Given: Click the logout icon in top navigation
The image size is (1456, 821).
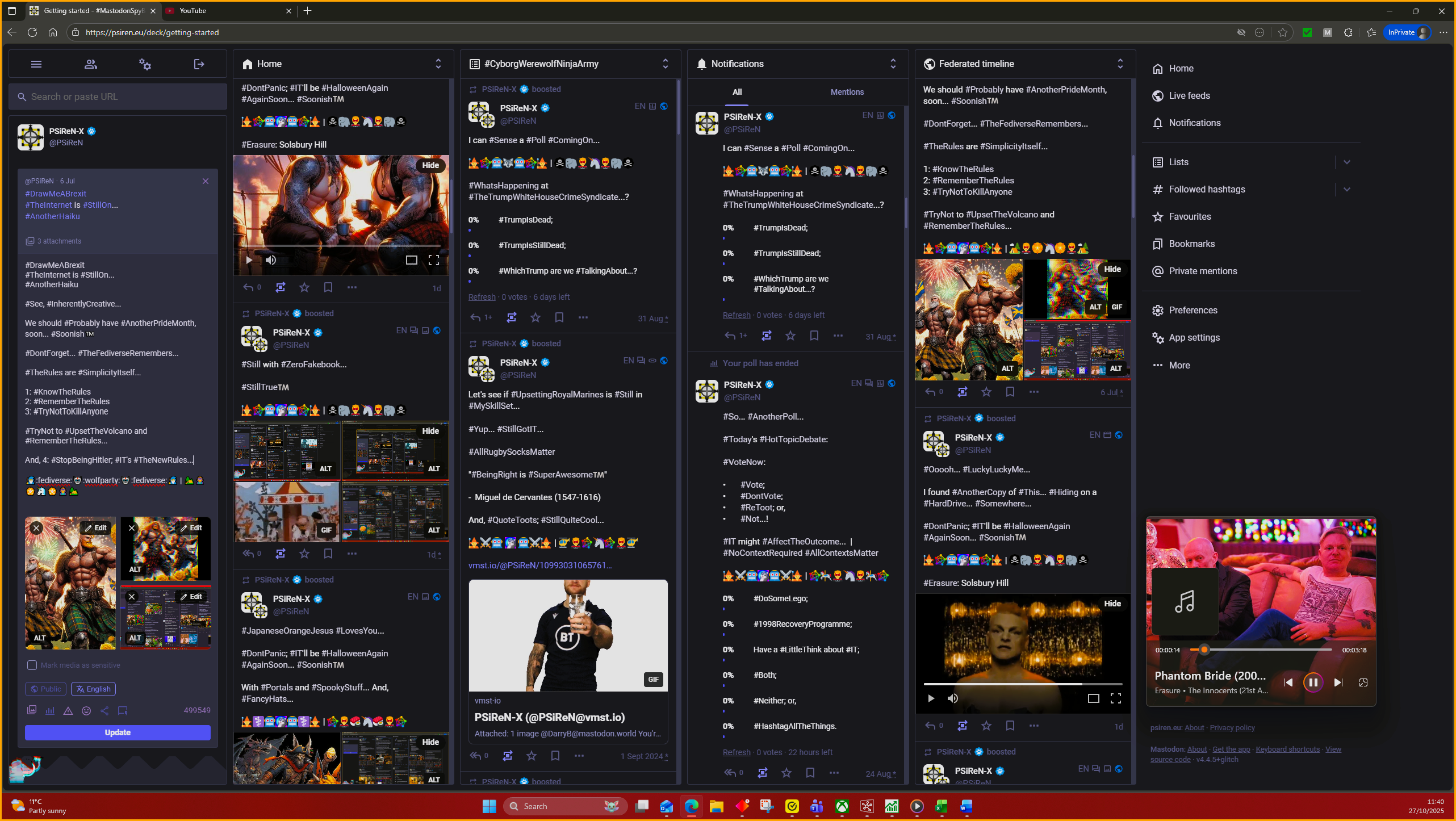Looking at the screenshot, I should point(199,64).
